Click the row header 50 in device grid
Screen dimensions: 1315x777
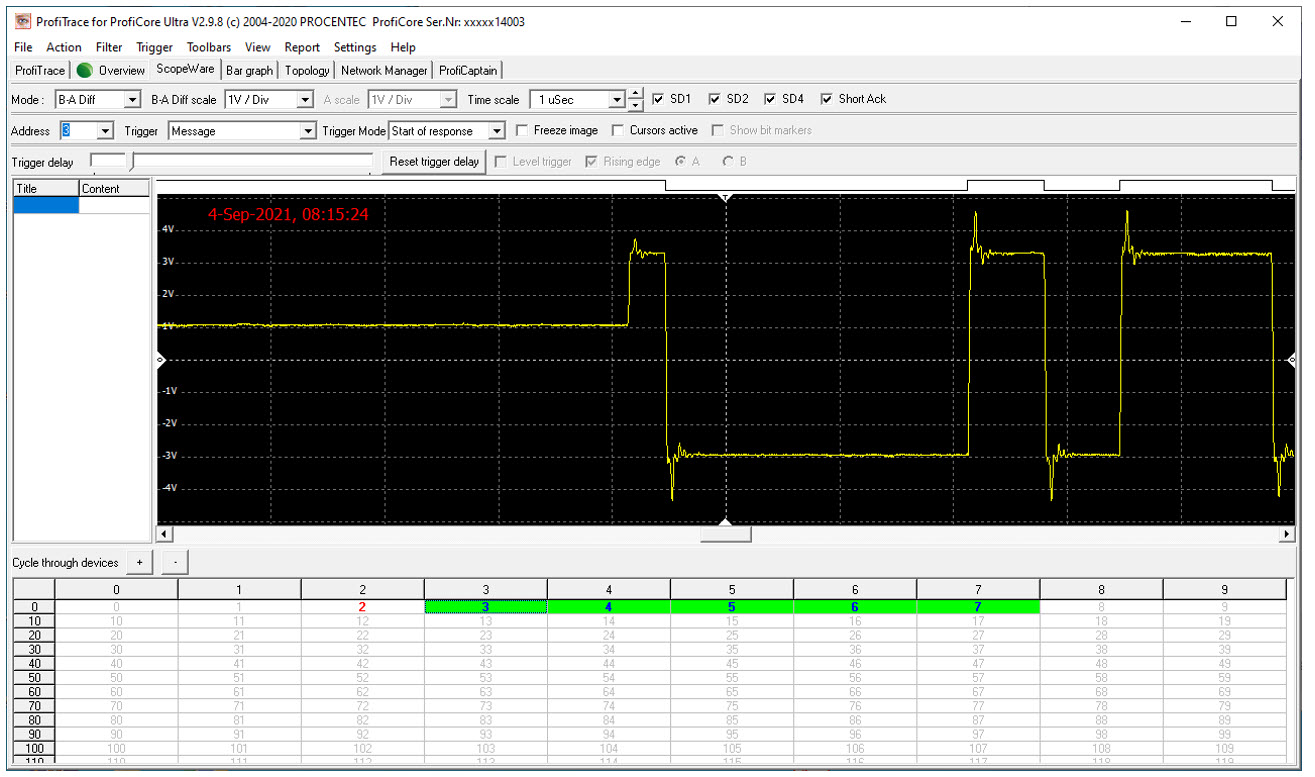(x=34, y=677)
